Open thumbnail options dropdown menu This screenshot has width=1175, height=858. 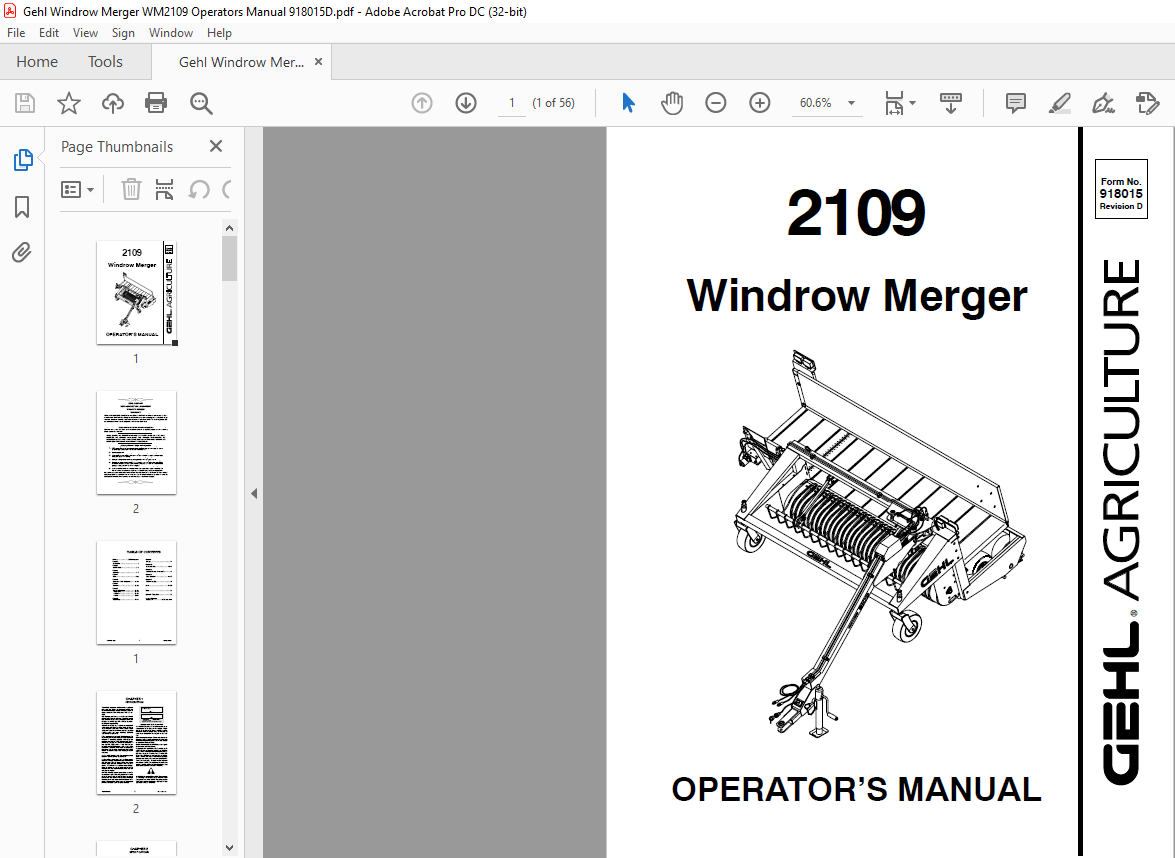77,190
